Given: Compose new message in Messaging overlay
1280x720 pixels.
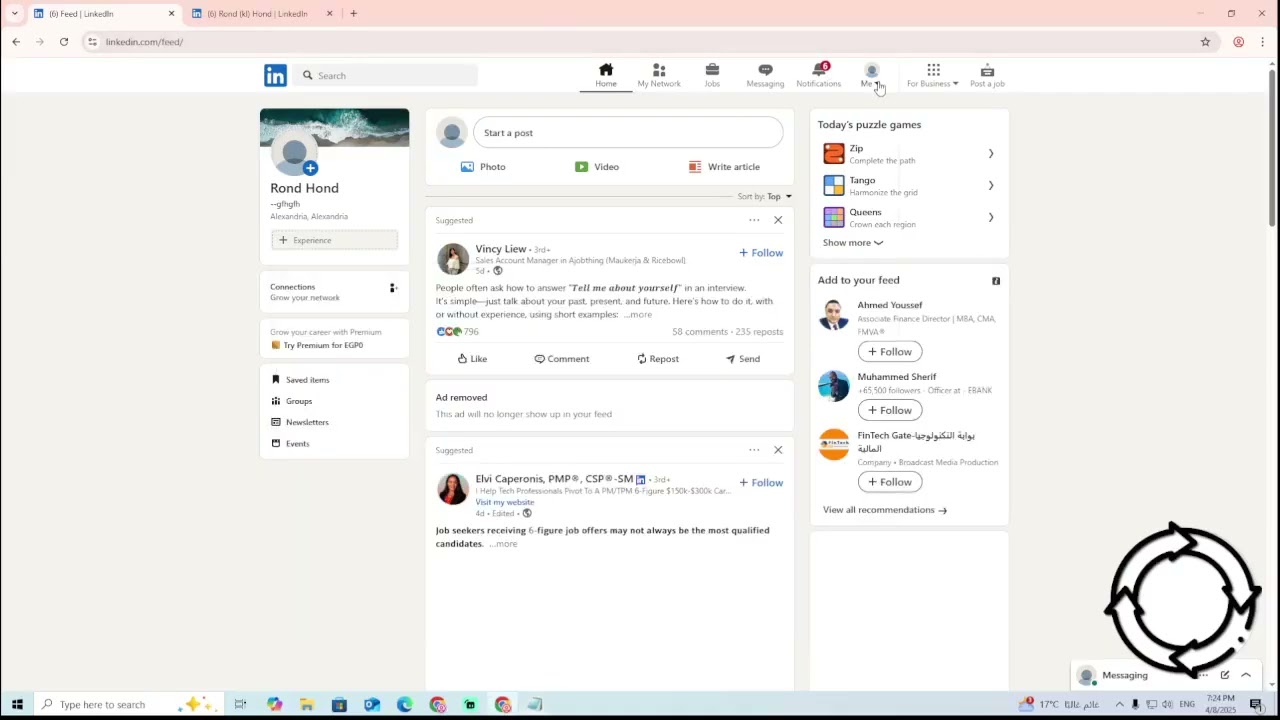Looking at the screenshot, I should 1225,676.
